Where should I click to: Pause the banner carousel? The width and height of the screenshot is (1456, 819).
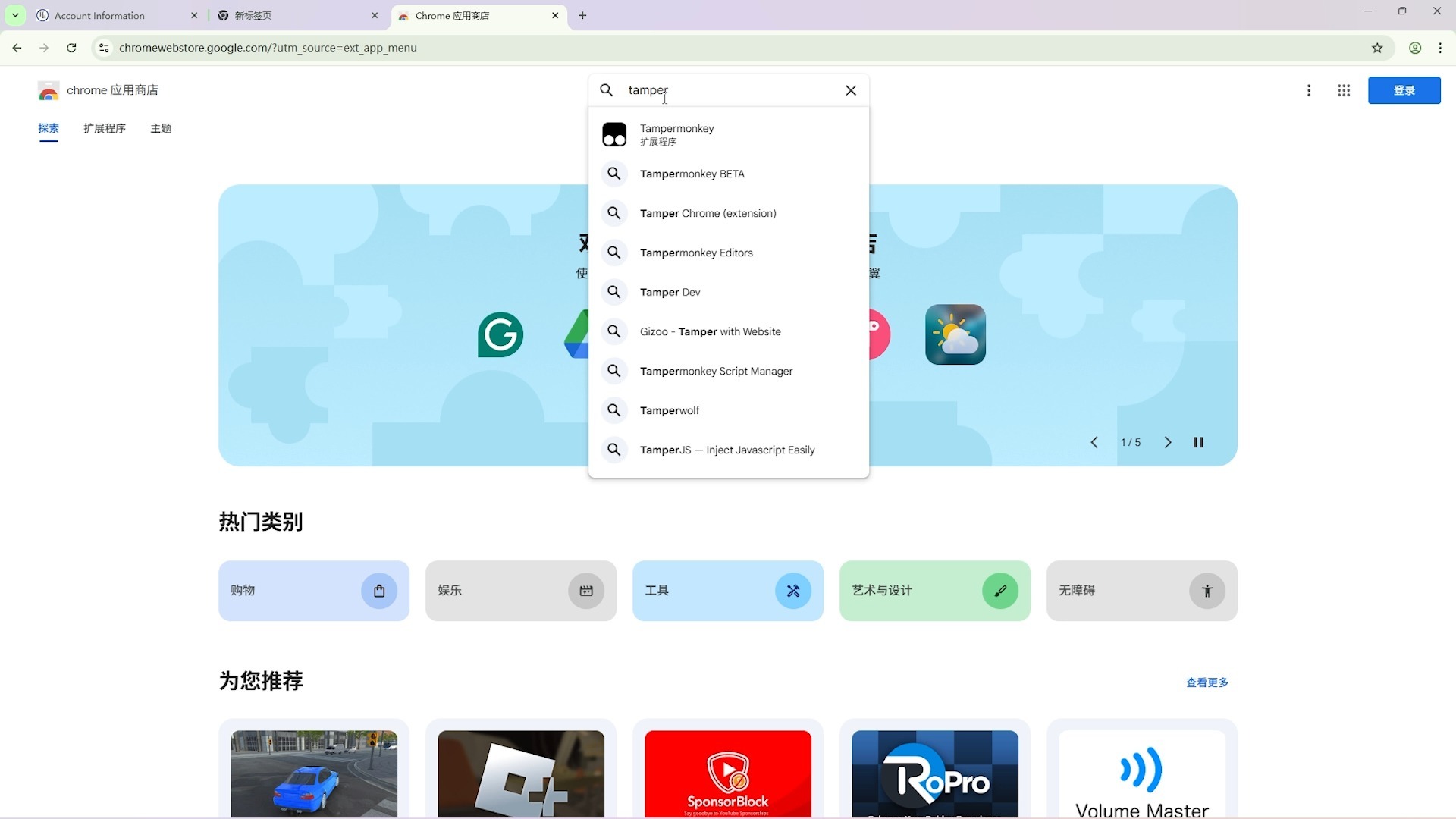(x=1198, y=442)
